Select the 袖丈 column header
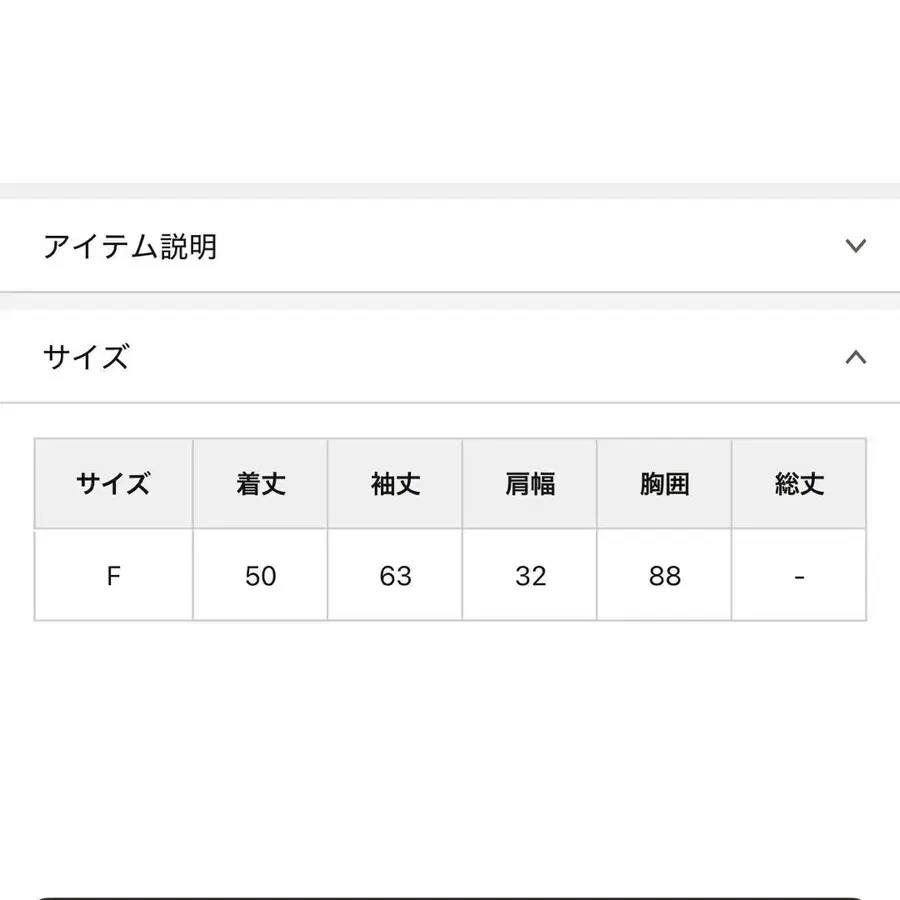 point(395,484)
